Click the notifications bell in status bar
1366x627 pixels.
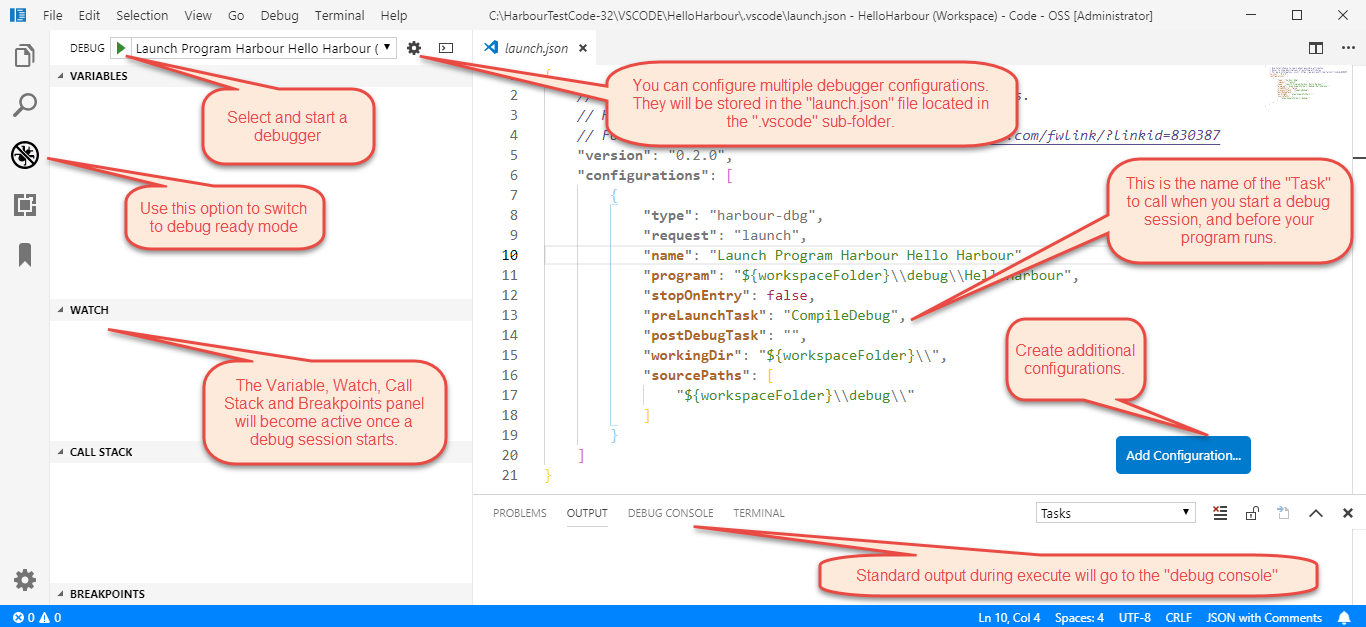[1345, 618]
